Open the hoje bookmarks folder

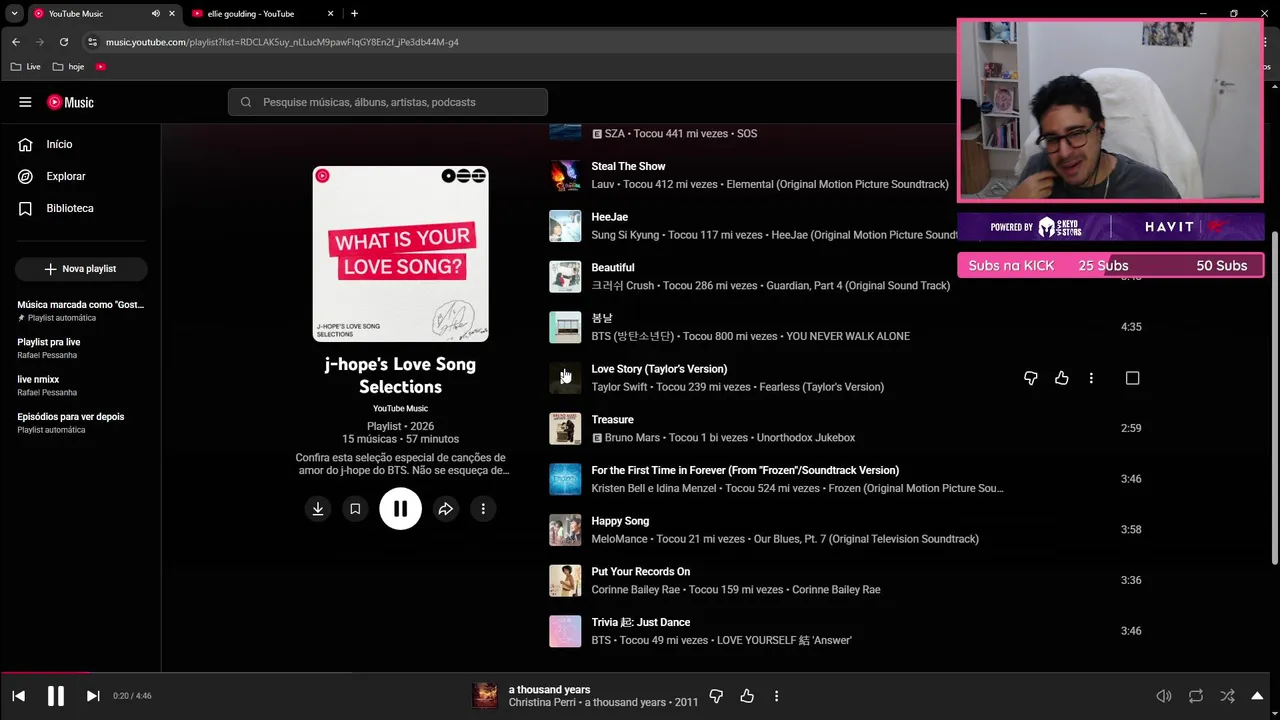click(x=69, y=67)
